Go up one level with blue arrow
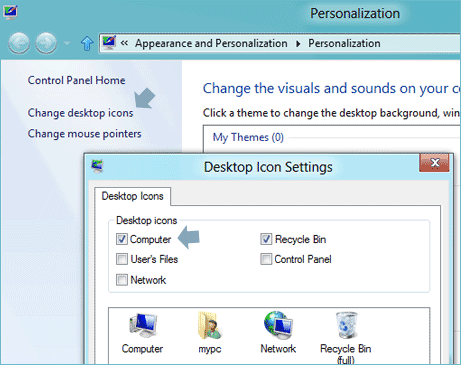Screen dimensions: 461x365 click(87, 43)
